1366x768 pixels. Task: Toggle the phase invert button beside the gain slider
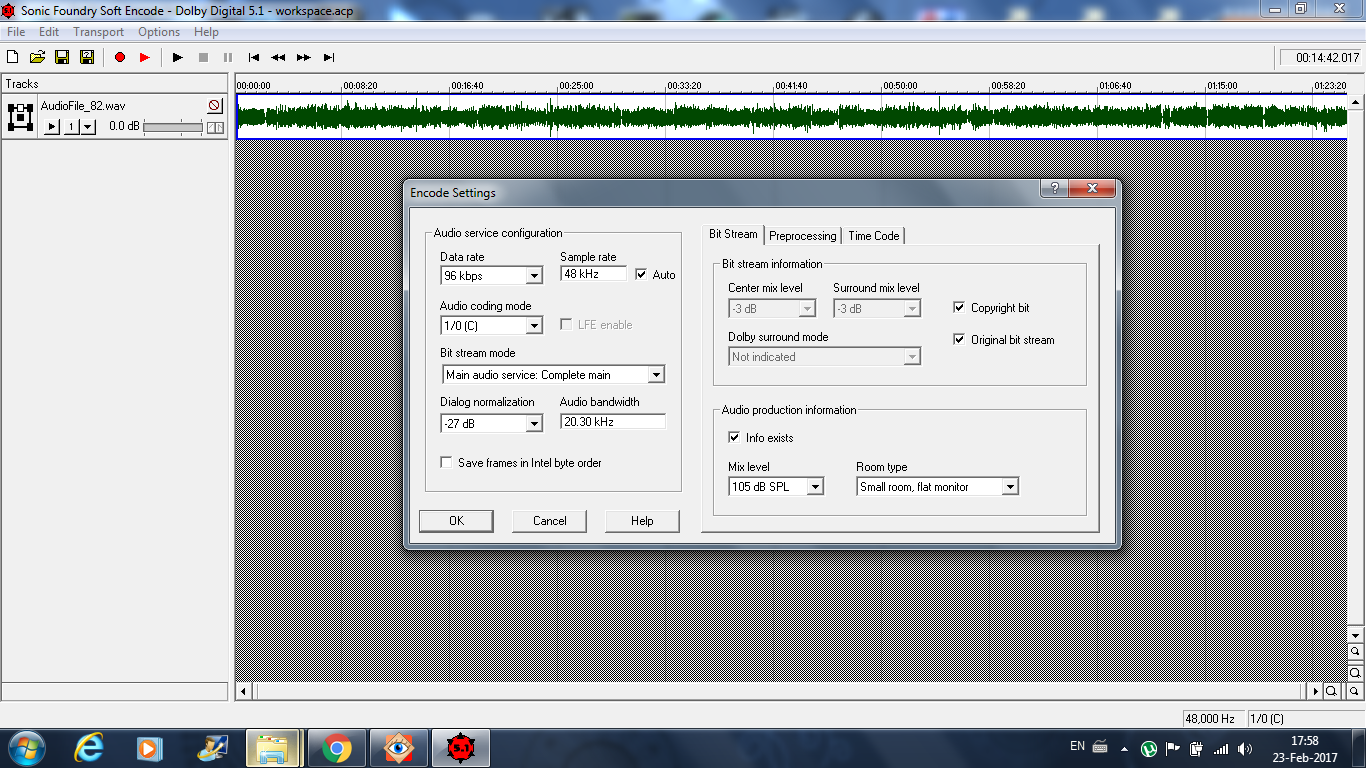pyautogui.click(x=215, y=127)
